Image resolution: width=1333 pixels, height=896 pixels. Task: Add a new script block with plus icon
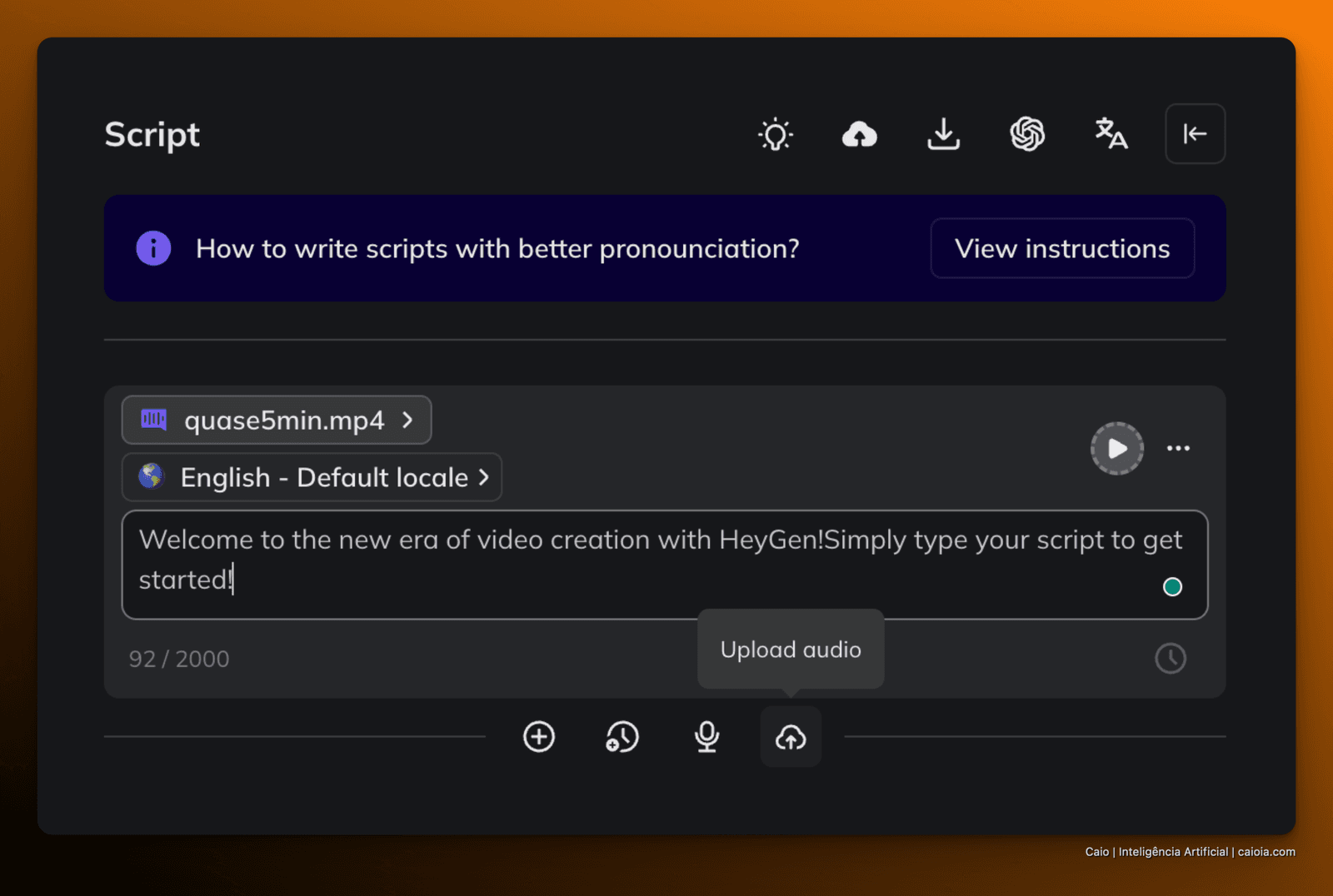539,737
